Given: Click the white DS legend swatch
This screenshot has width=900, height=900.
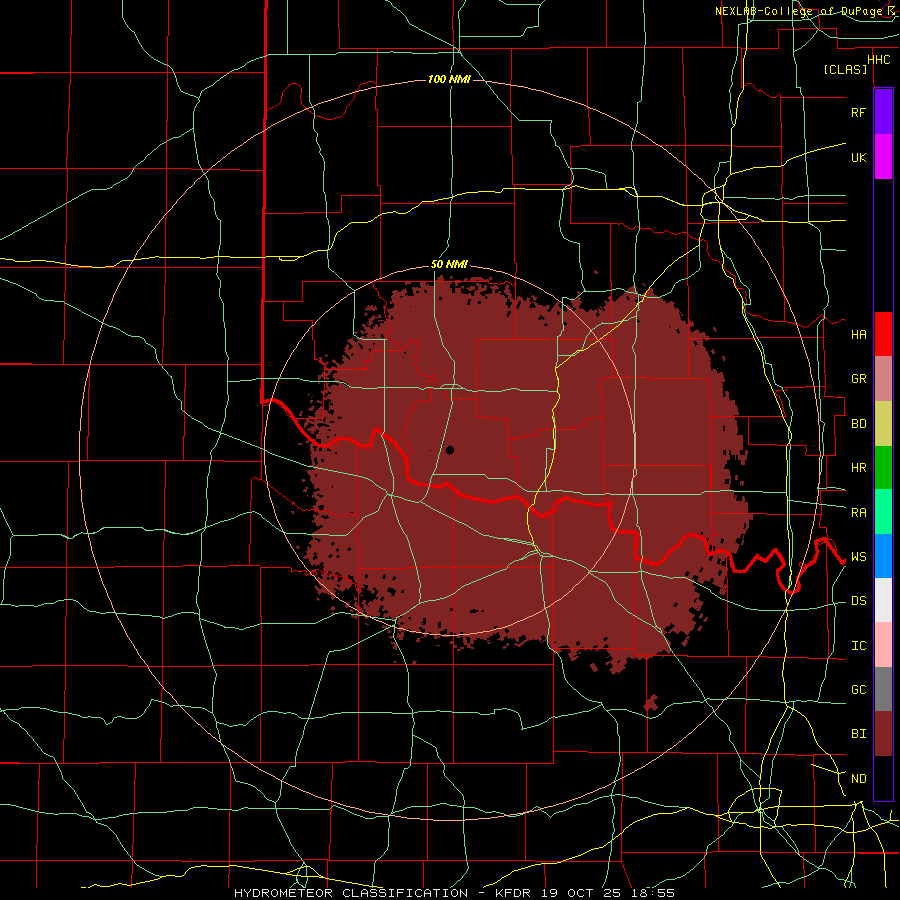Looking at the screenshot, I should [883, 600].
